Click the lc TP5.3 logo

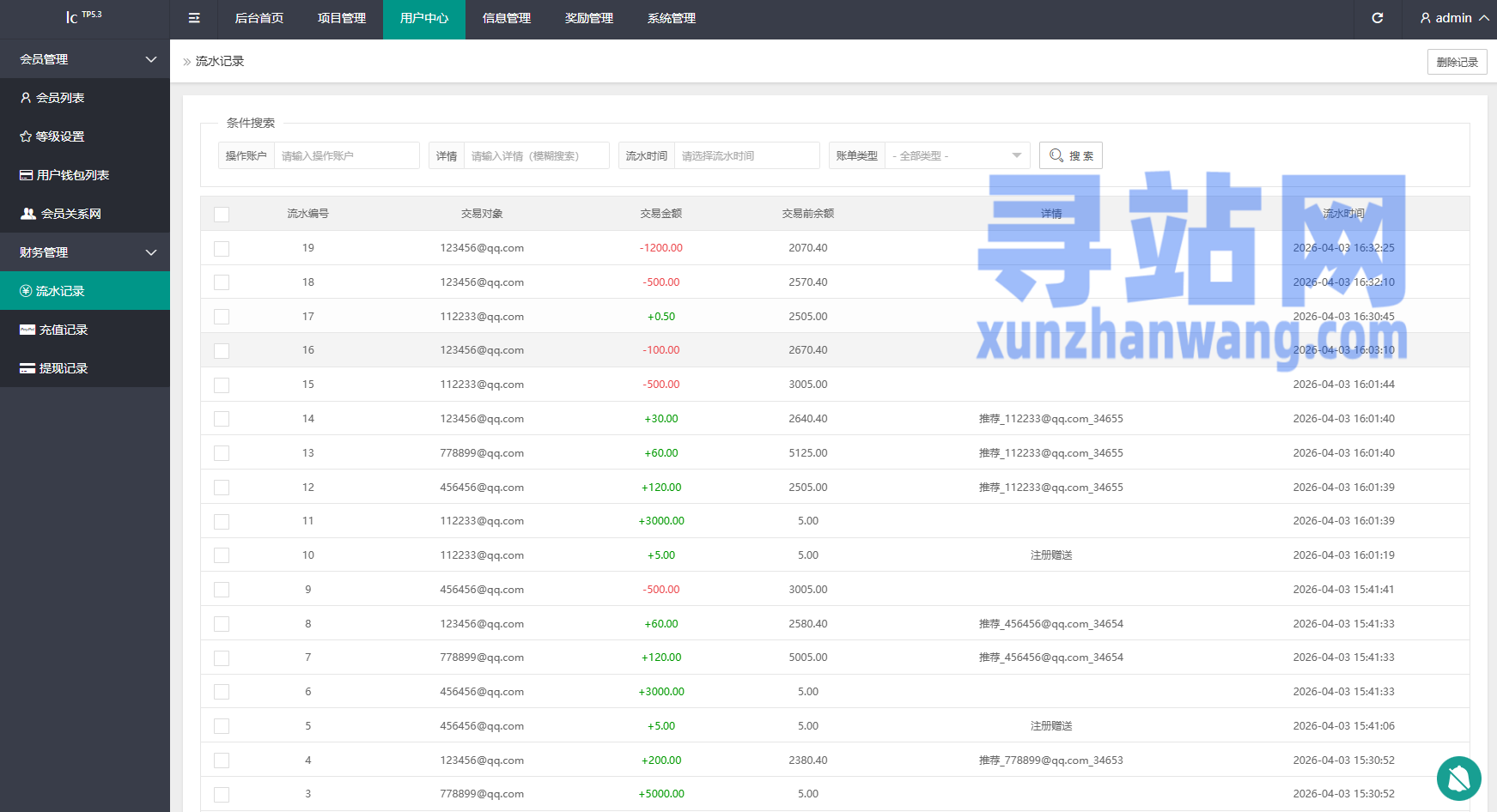pyautogui.click(x=84, y=16)
